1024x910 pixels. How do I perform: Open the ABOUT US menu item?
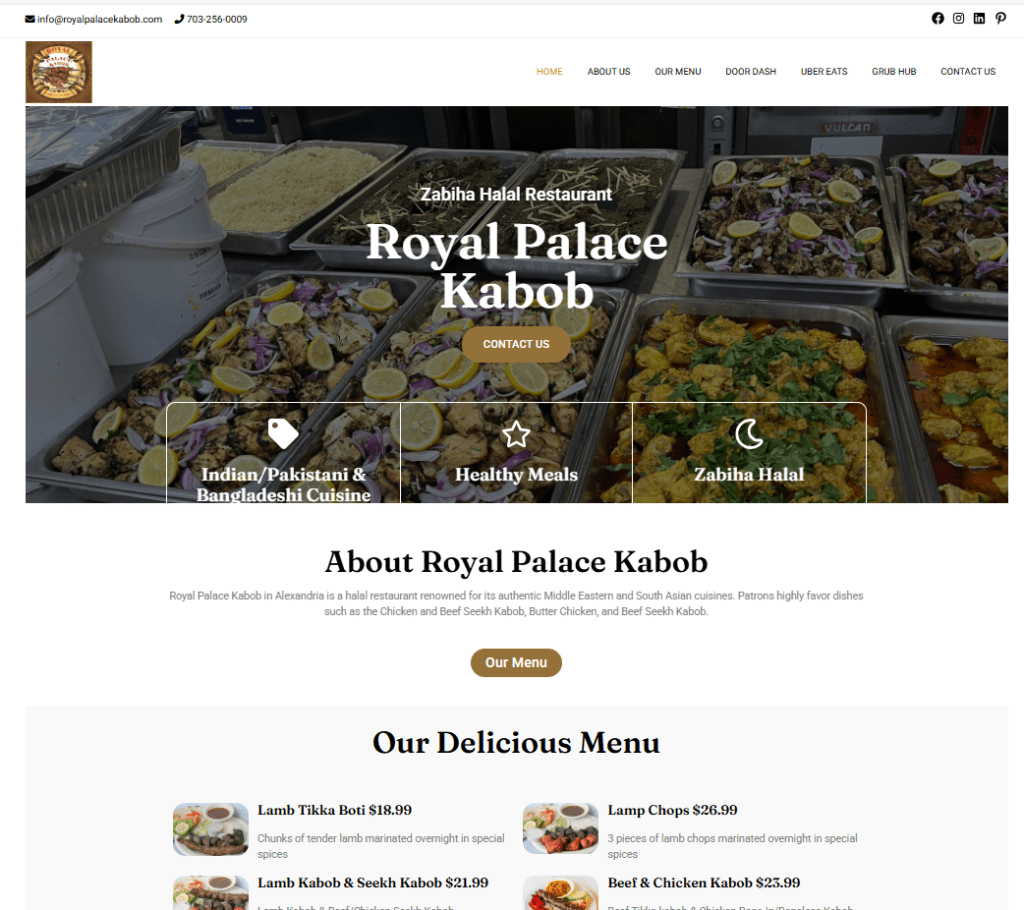point(609,71)
